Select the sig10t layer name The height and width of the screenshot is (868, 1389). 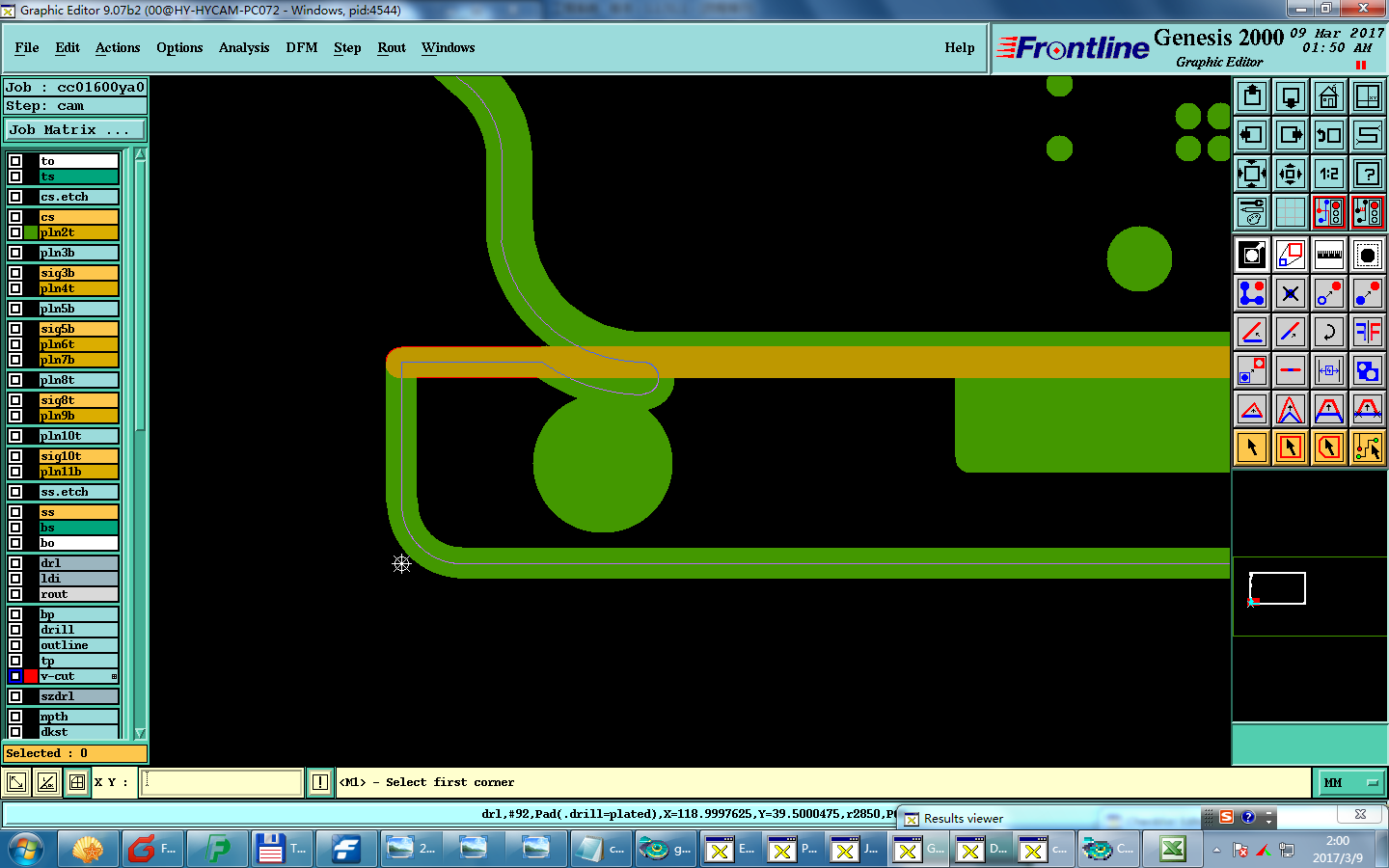click(78, 456)
